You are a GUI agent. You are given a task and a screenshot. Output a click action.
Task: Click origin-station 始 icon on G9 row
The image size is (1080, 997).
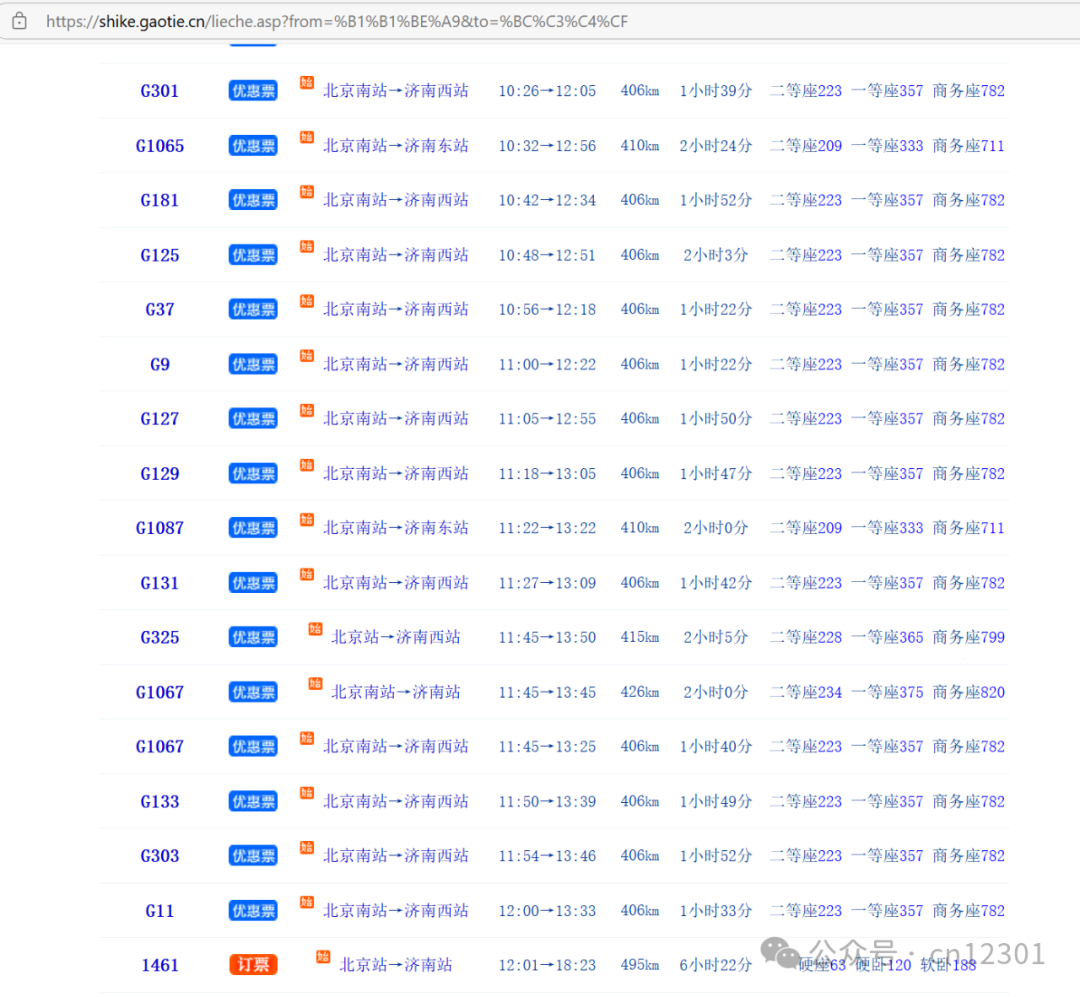[x=307, y=356]
